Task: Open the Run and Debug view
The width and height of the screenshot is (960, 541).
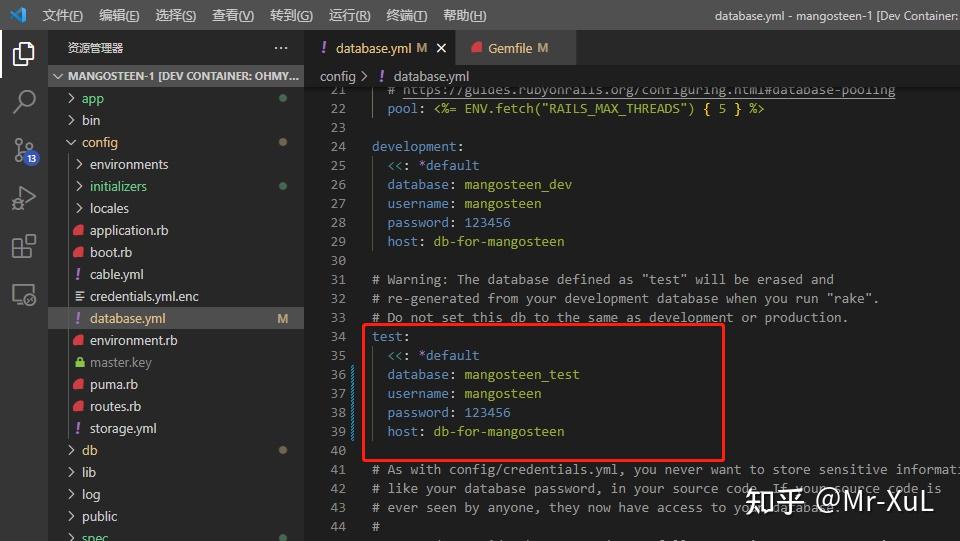Action: tap(24, 198)
